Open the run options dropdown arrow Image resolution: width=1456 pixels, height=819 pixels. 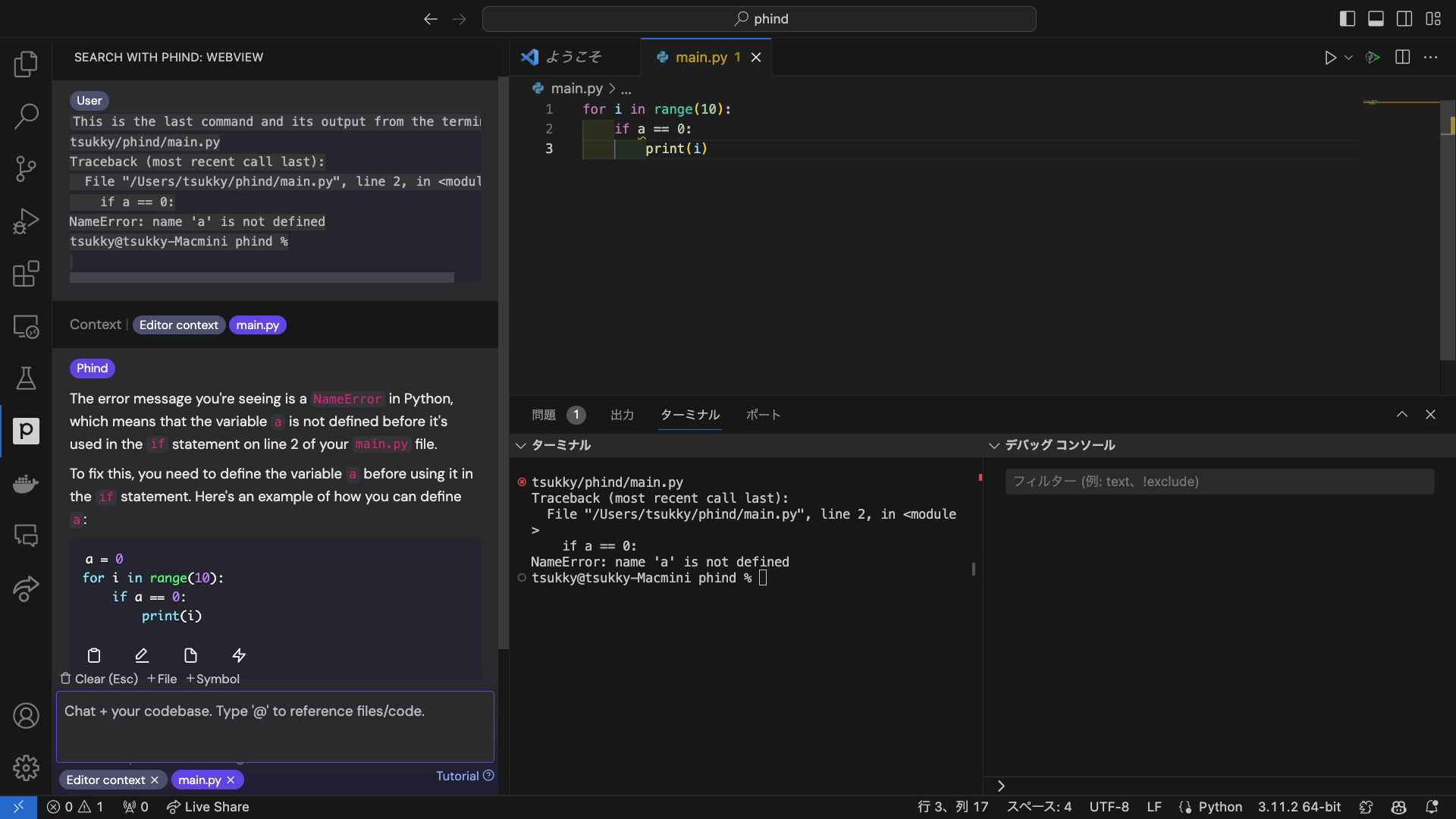pyautogui.click(x=1348, y=58)
